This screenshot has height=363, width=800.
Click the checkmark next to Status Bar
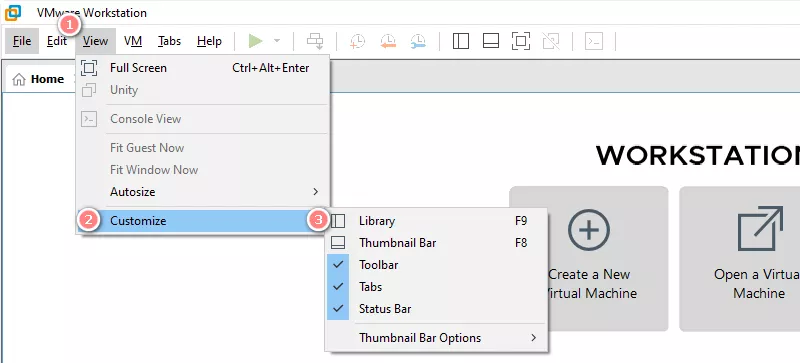[x=338, y=308]
